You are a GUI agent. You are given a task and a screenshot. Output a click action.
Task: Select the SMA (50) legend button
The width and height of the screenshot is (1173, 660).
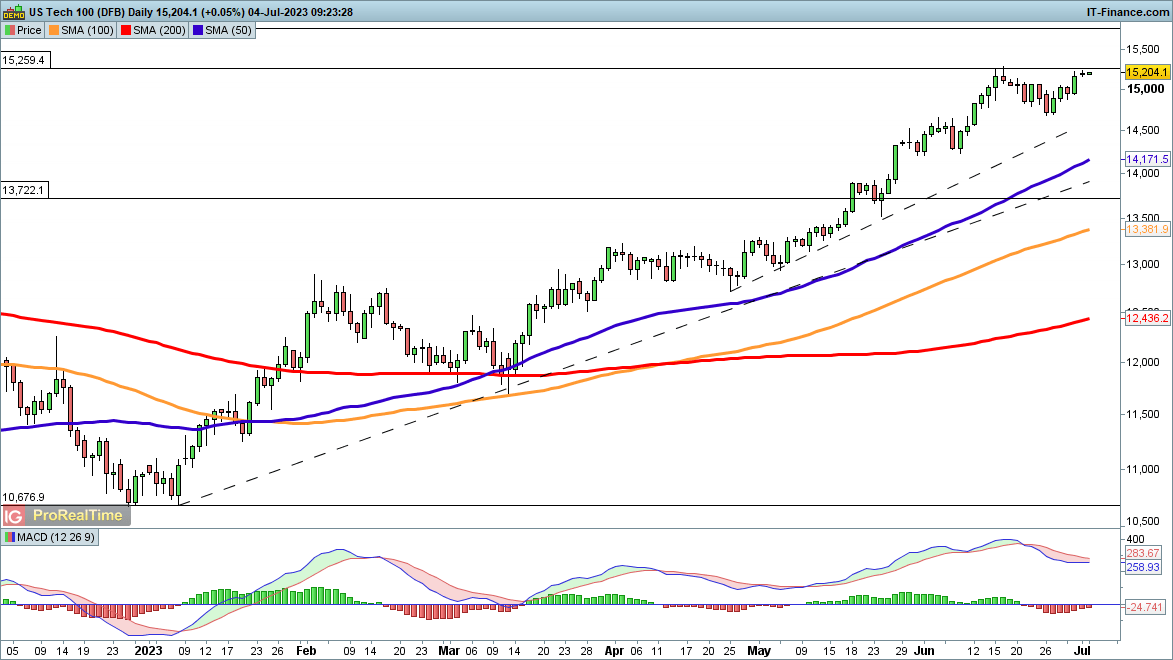[x=222, y=30]
